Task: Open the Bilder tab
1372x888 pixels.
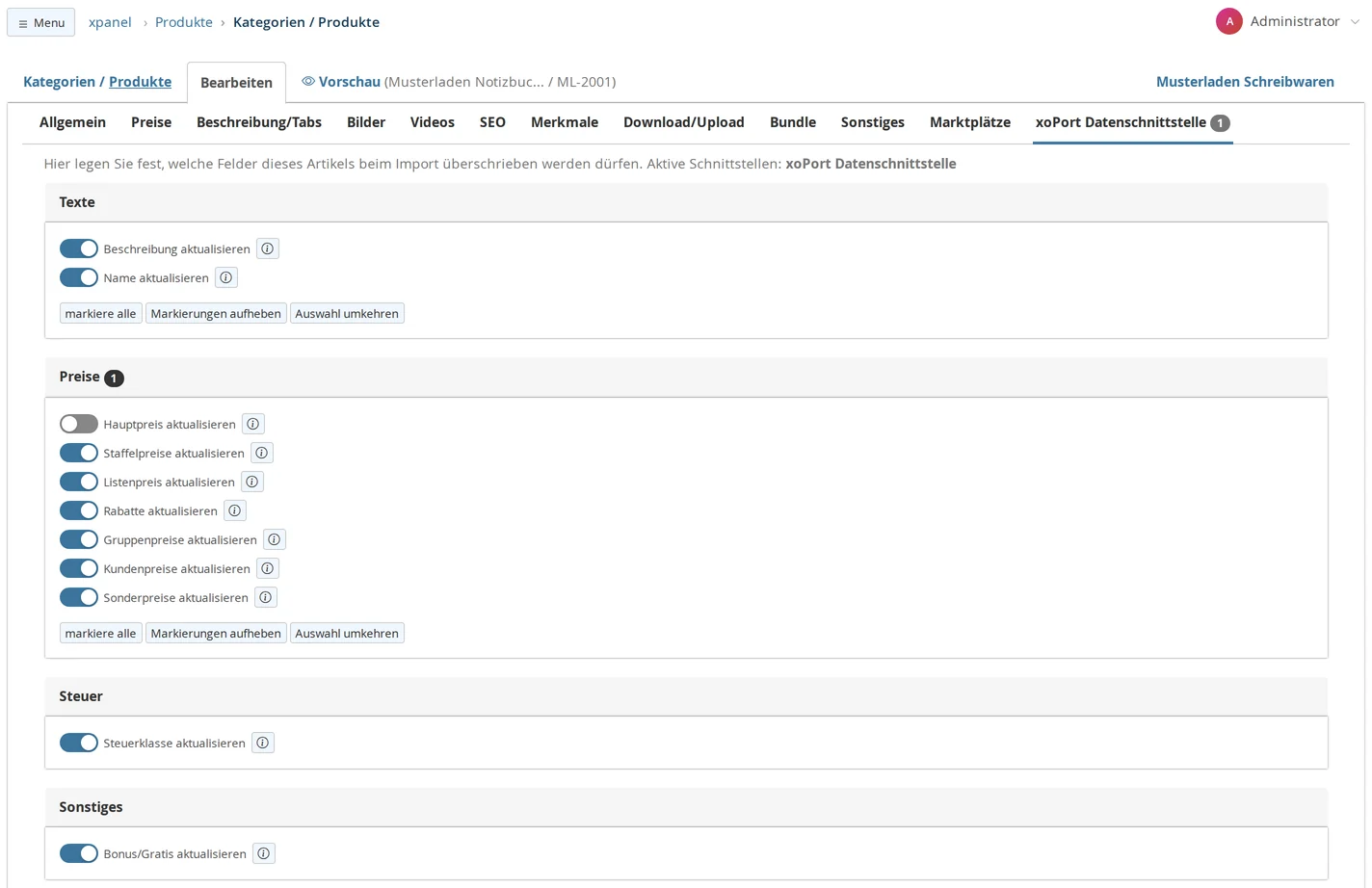Action: 366,122
